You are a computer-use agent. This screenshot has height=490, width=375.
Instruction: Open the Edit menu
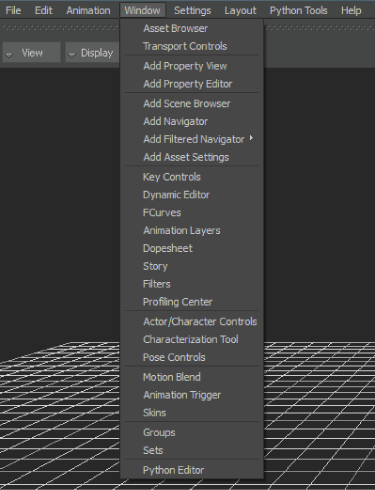click(x=43, y=10)
